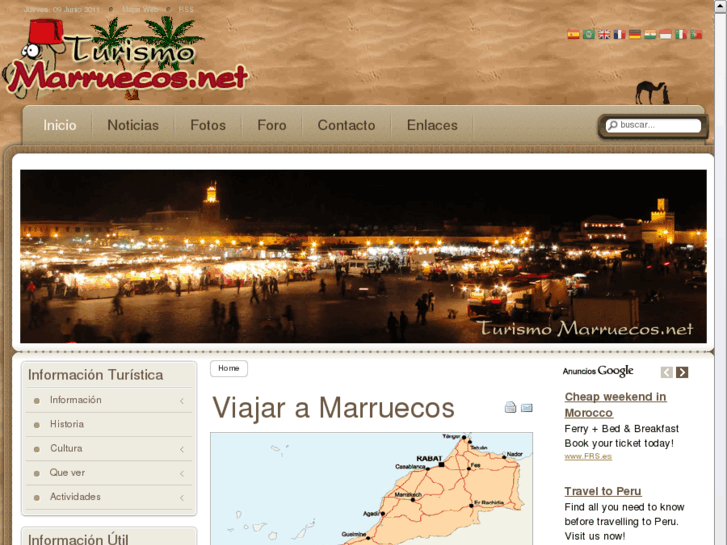Open the RSS feed link
This screenshot has height=545, width=727.
click(x=186, y=9)
